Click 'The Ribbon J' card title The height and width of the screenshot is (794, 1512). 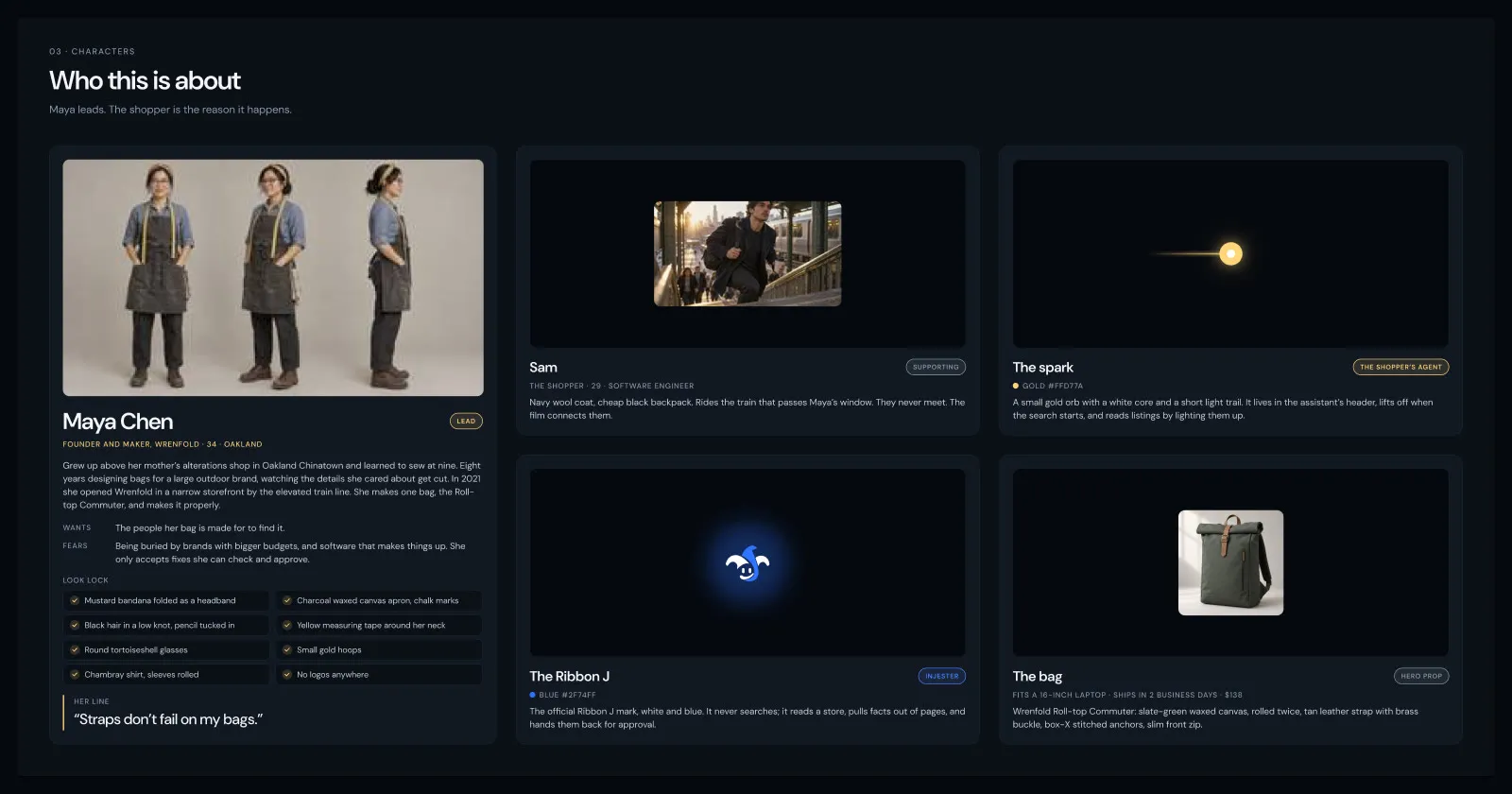pyautogui.click(x=570, y=676)
